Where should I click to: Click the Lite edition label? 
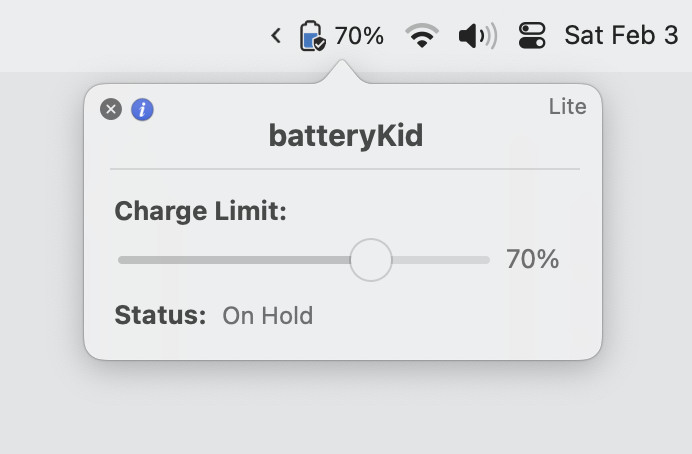click(567, 107)
